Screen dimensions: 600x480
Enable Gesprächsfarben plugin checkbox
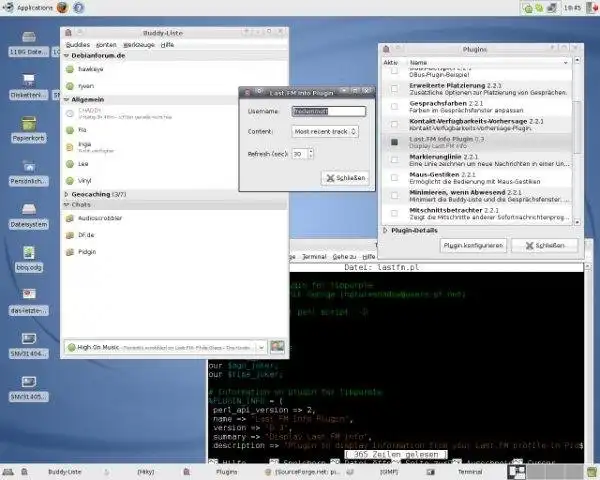pos(394,106)
